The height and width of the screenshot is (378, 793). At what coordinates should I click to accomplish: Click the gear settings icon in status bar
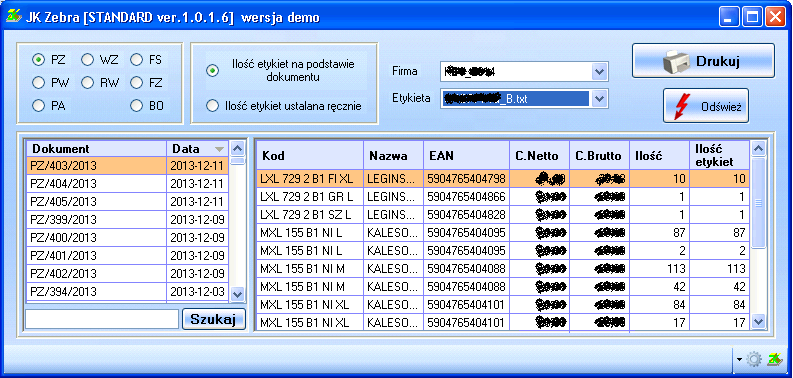pos(754,359)
